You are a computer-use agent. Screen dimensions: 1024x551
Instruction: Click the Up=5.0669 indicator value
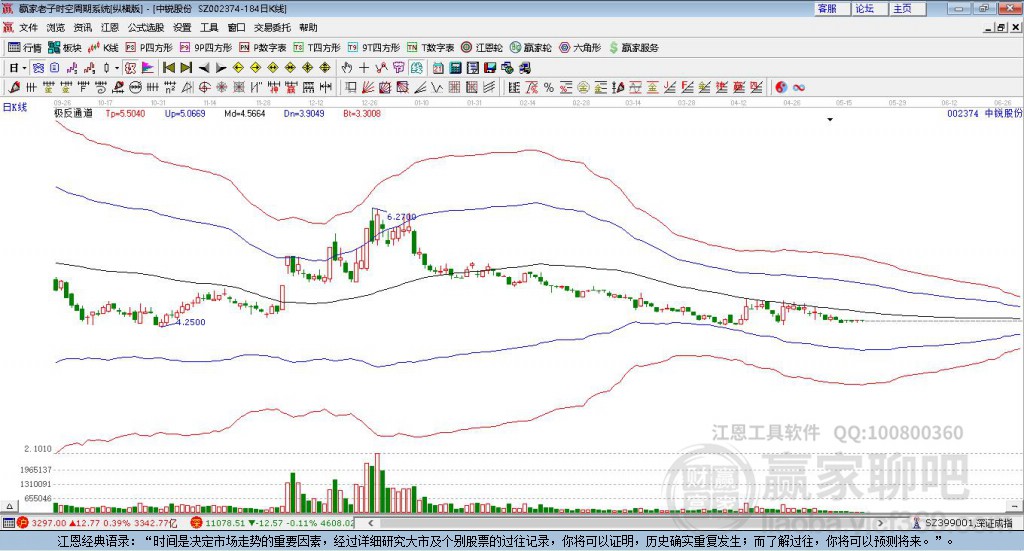tap(185, 114)
